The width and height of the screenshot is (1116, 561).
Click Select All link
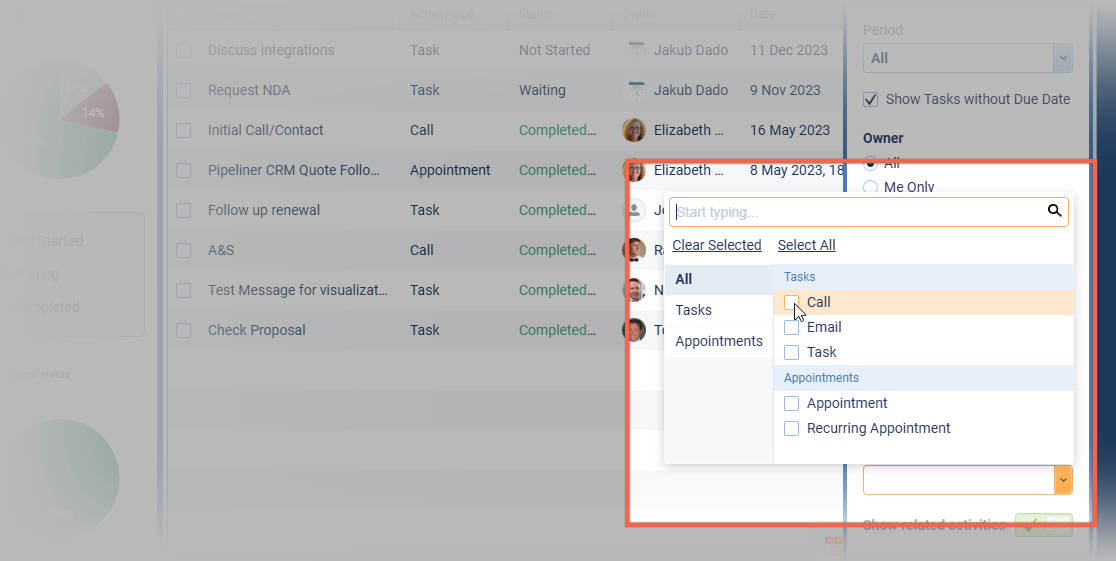pos(806,245)
